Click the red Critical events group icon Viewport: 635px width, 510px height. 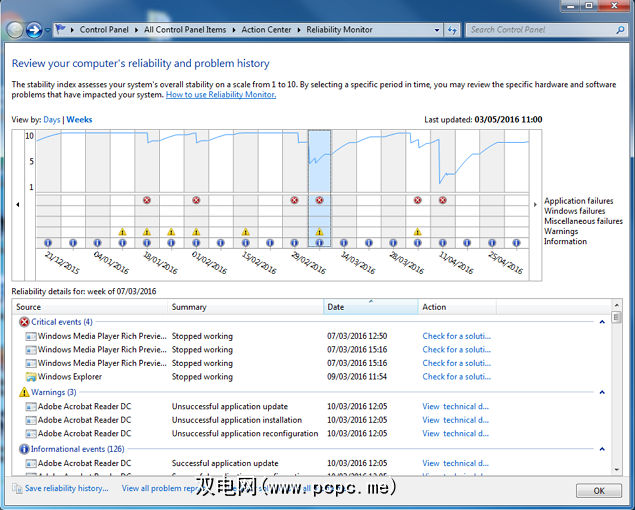(24, 322)
